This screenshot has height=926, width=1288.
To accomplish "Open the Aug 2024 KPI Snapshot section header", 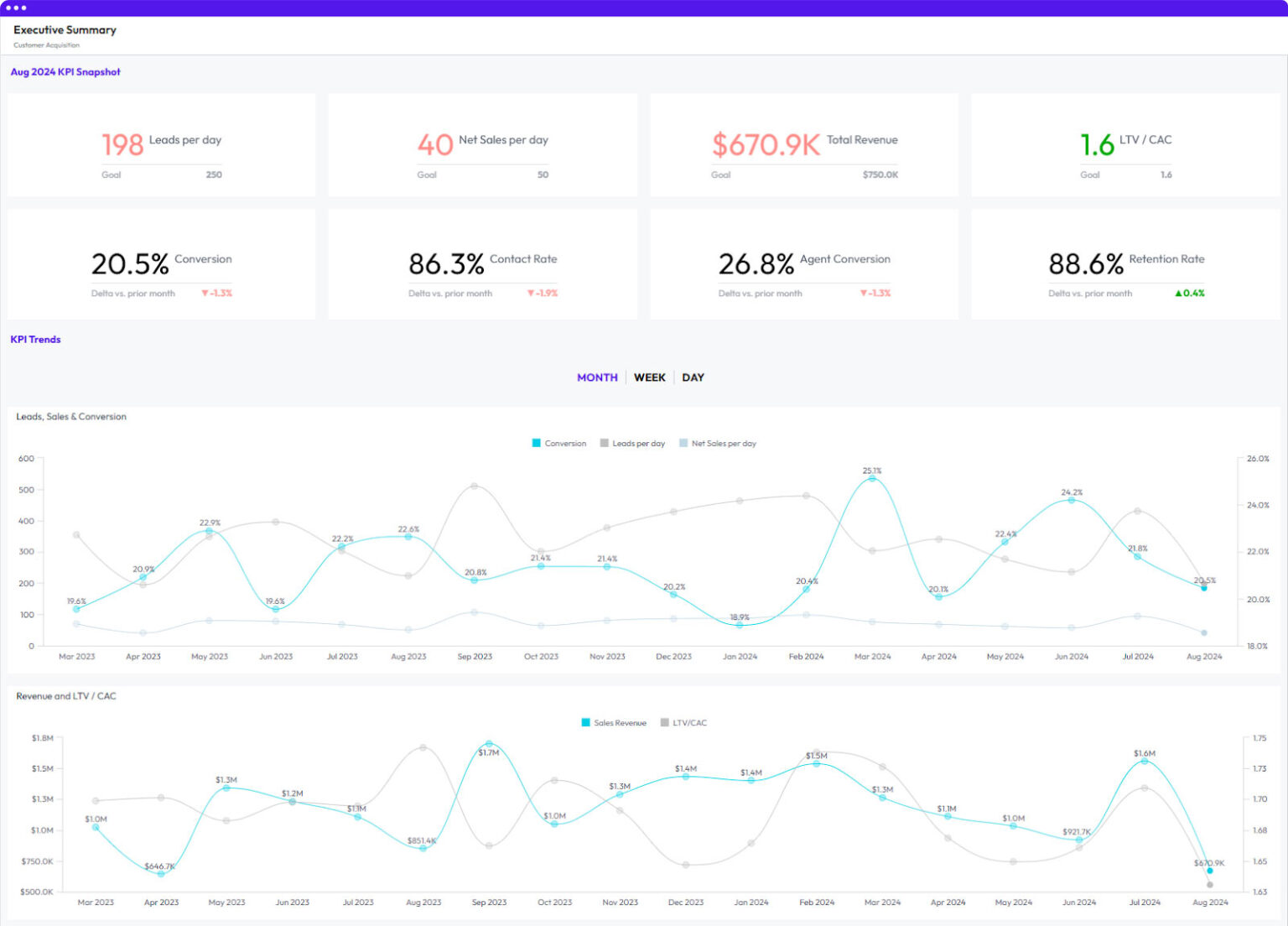I will click(65, 72).
